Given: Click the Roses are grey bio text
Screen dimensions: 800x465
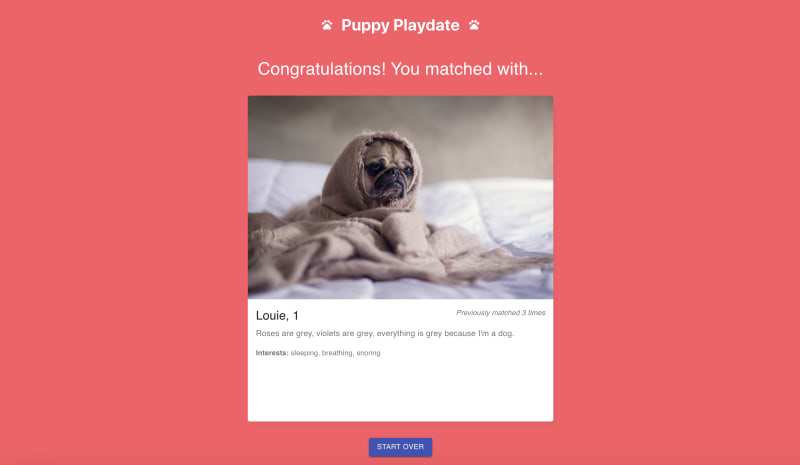Looking at the screenshot, I should [385, 333].
